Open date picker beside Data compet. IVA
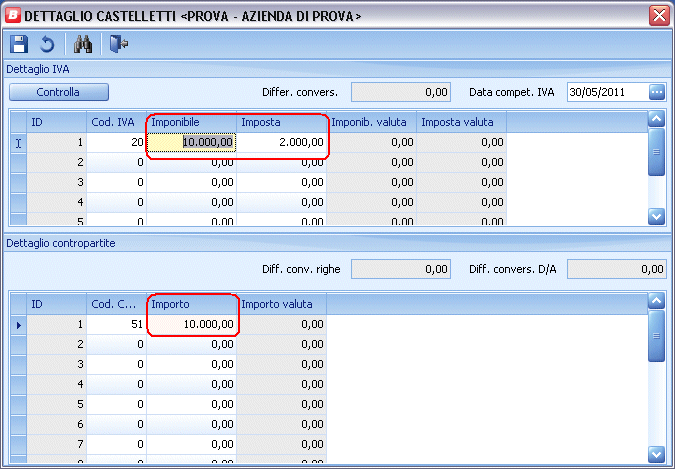Viewport: 675px width, 469px height. [656, 92]
